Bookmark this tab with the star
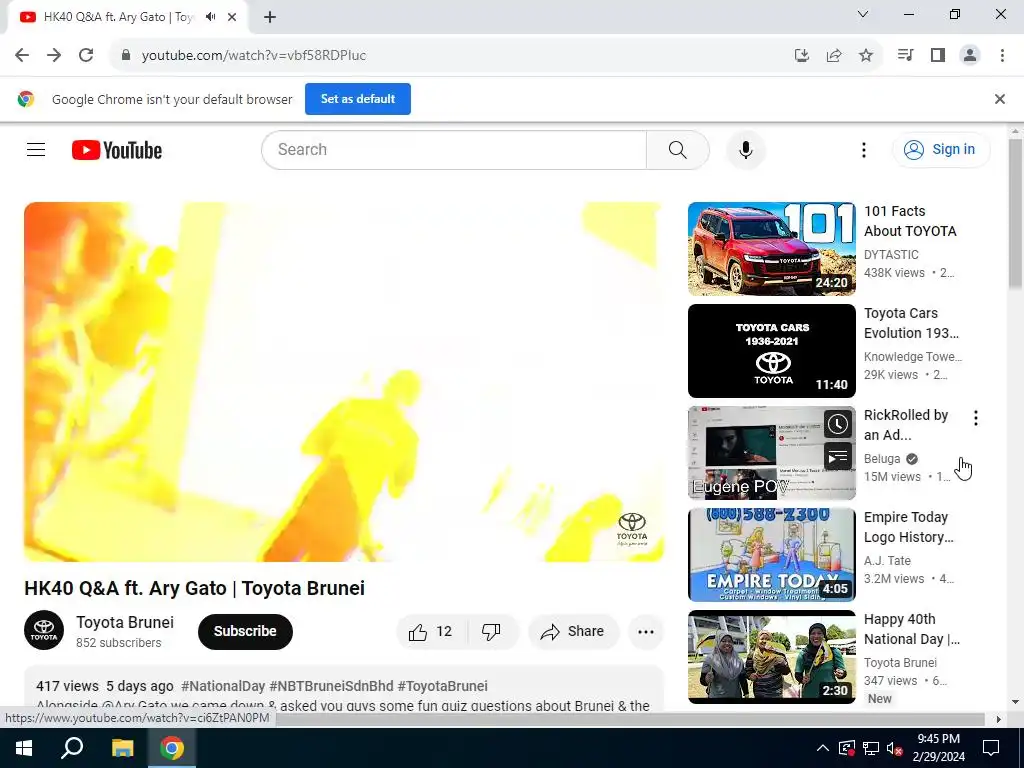This screenshot has height=768, width=1024. 865,56
